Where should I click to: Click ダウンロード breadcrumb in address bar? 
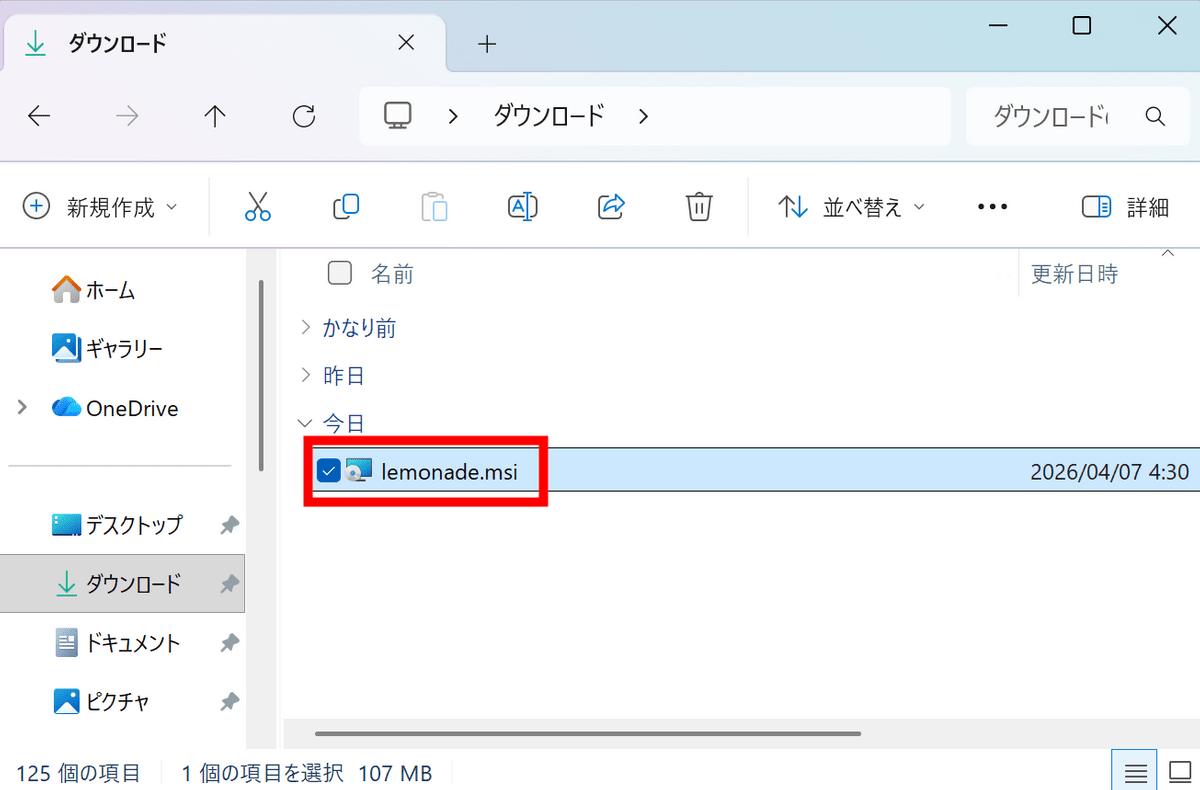click(549, 116)
